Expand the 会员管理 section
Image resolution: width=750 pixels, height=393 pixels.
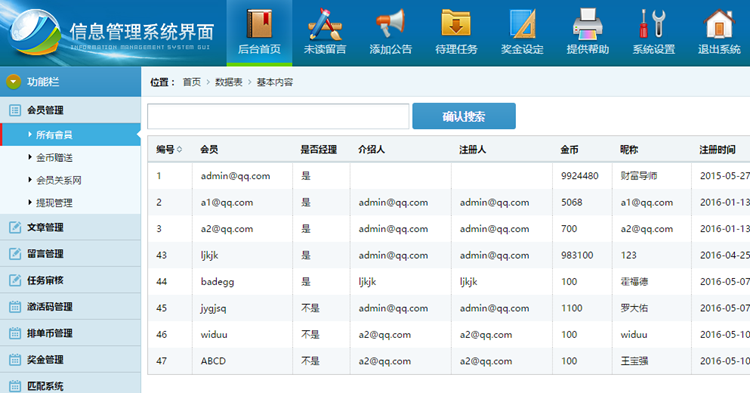[70, 110]
